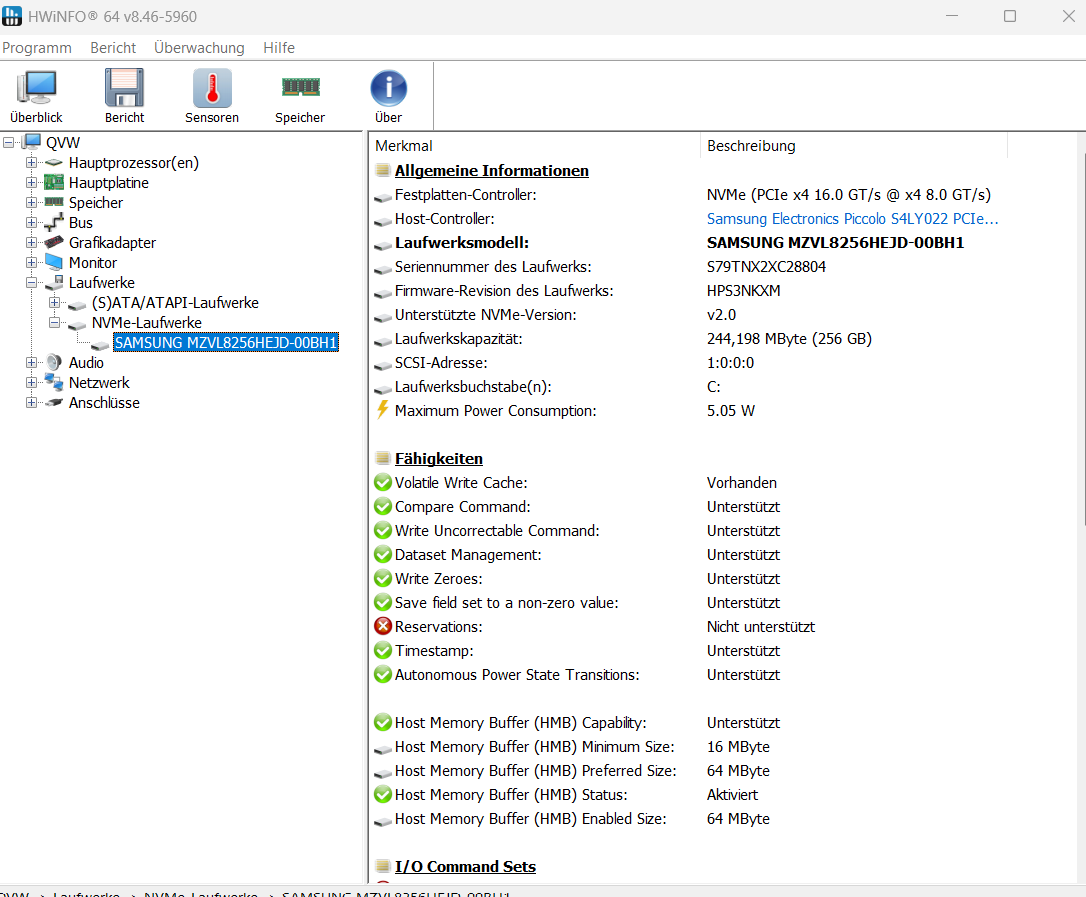The height and width of the screenshot is (897, 1086).
Task: Expand the Anschlüsse tree node
Action: point(31,402)
